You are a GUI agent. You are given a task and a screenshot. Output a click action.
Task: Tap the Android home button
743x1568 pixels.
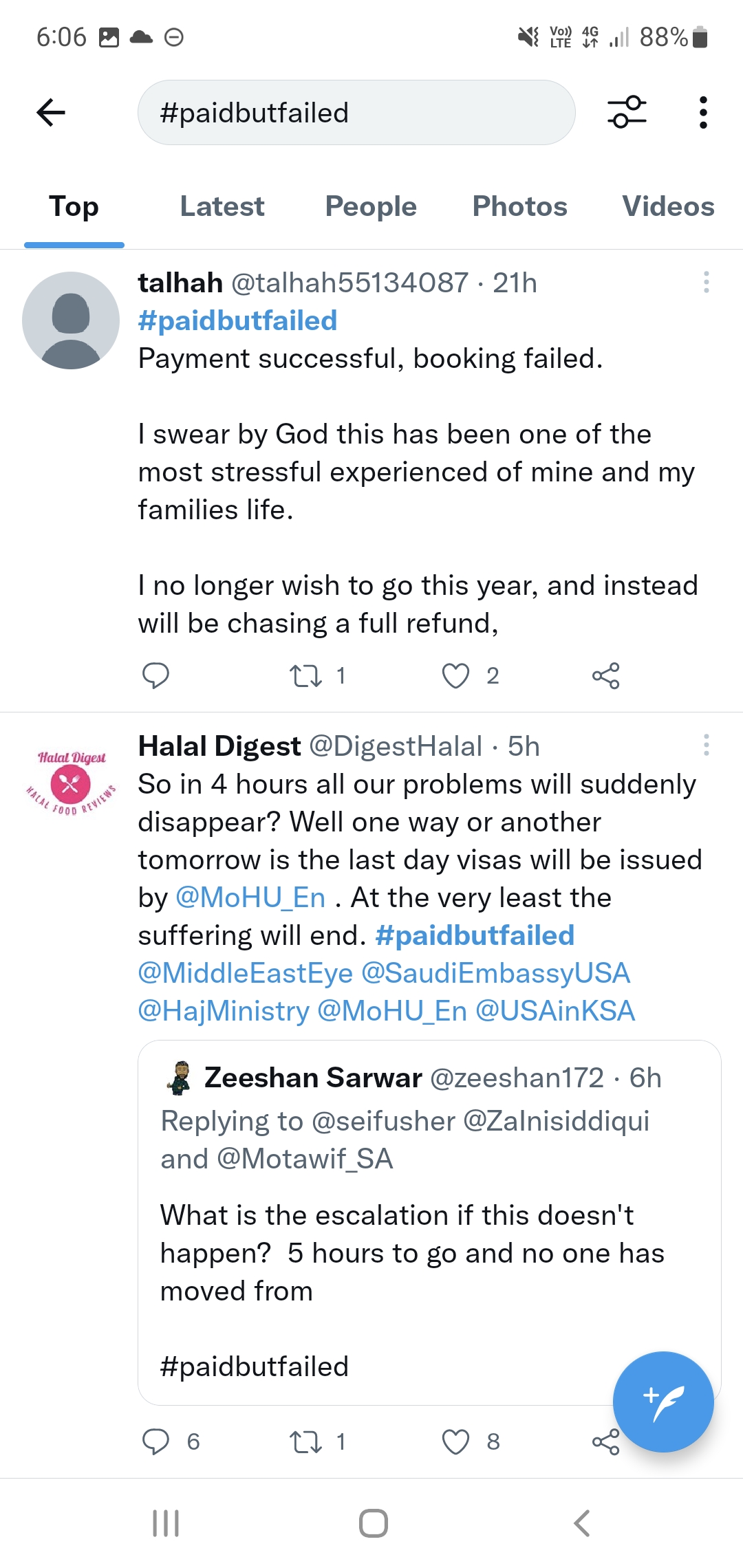coord(373,1523)
